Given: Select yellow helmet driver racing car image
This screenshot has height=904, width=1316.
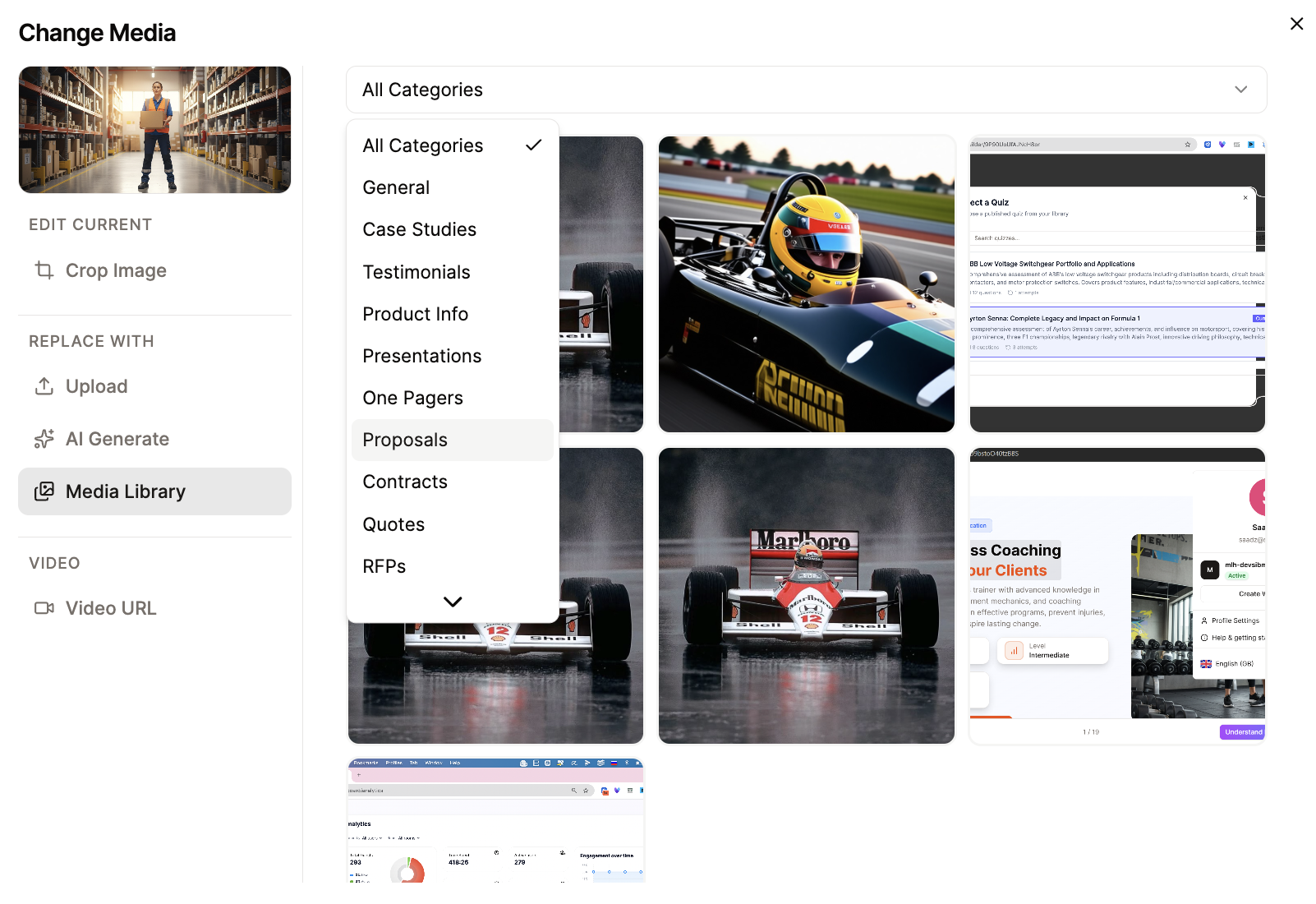Looking at the screenshot, I should (806, 284).
